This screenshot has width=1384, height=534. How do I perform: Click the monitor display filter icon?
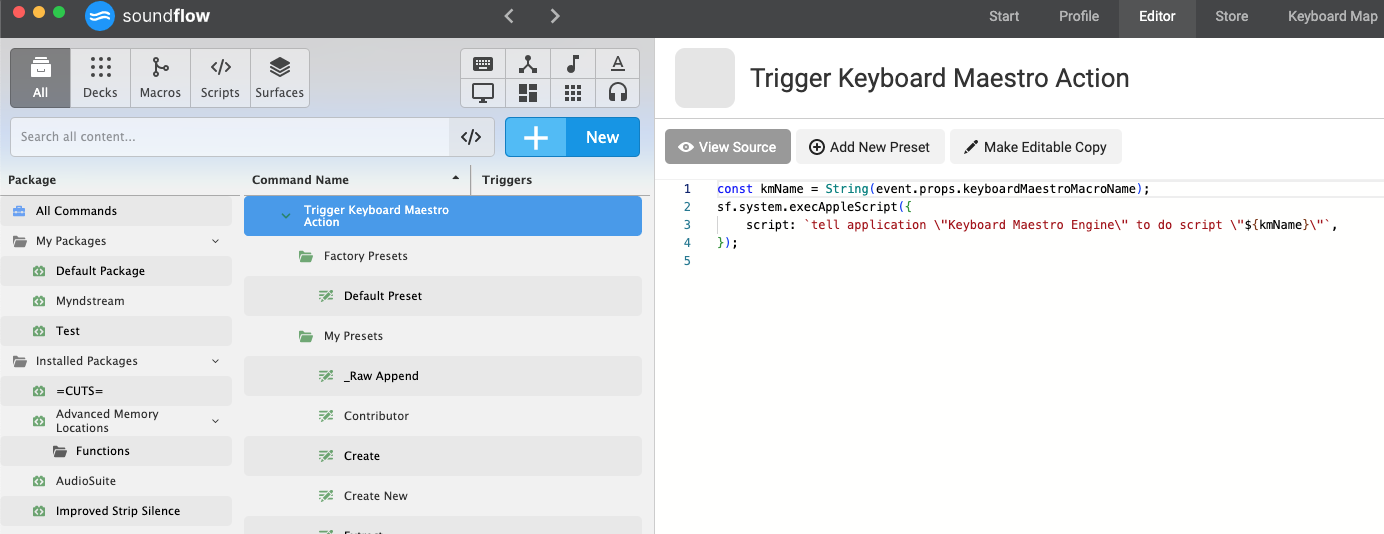pos(483,93)
